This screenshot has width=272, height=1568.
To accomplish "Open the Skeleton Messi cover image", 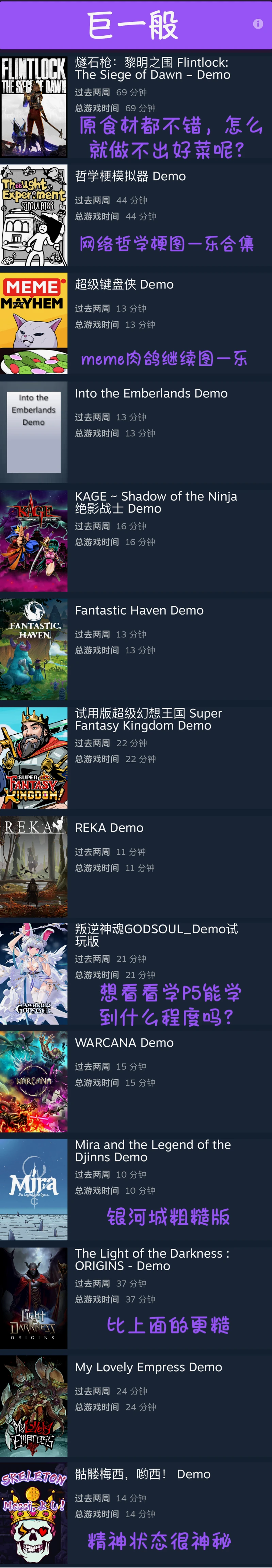I will point(33,1514).
